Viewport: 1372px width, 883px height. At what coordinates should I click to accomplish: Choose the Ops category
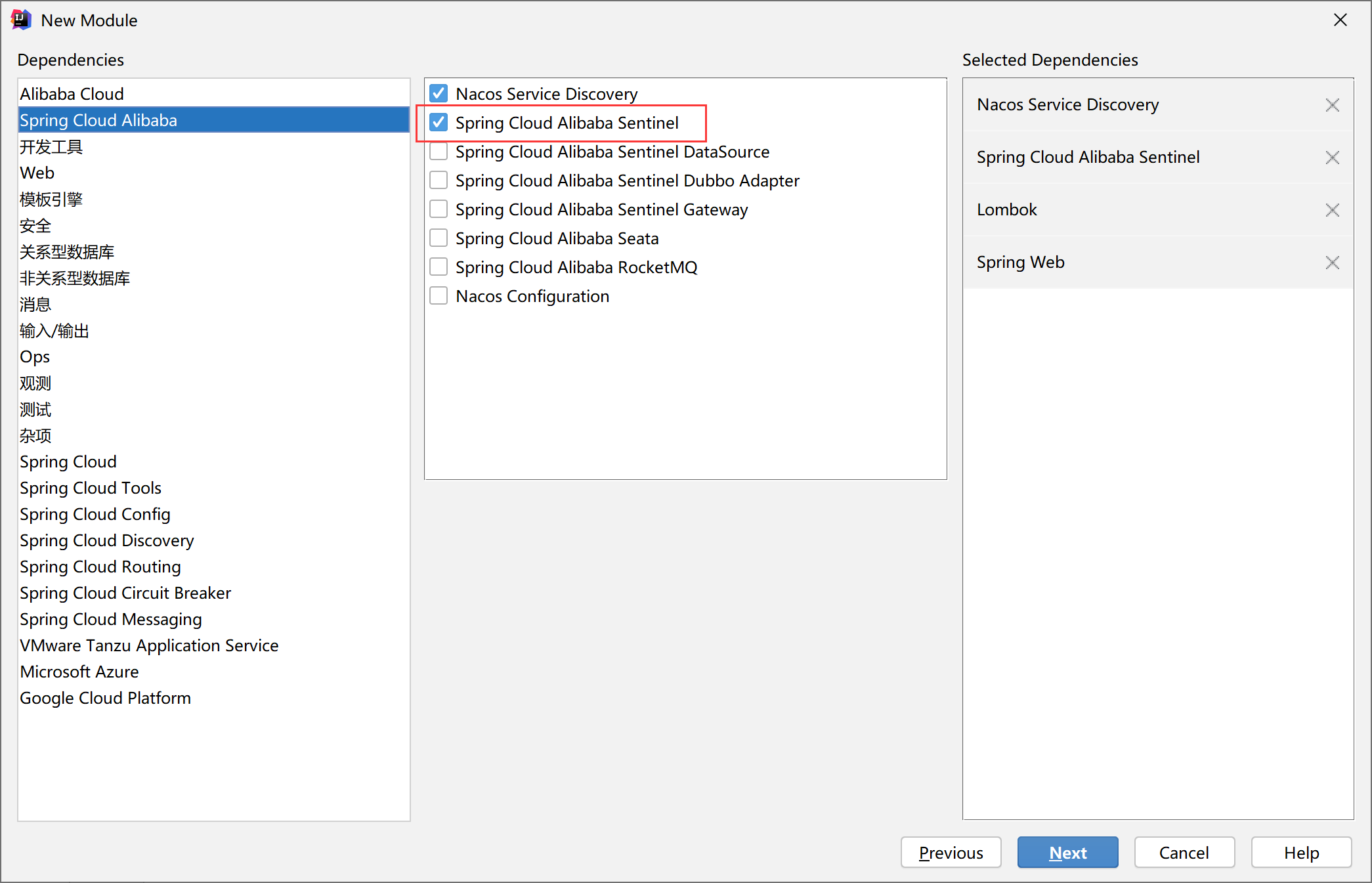[213, 356]
